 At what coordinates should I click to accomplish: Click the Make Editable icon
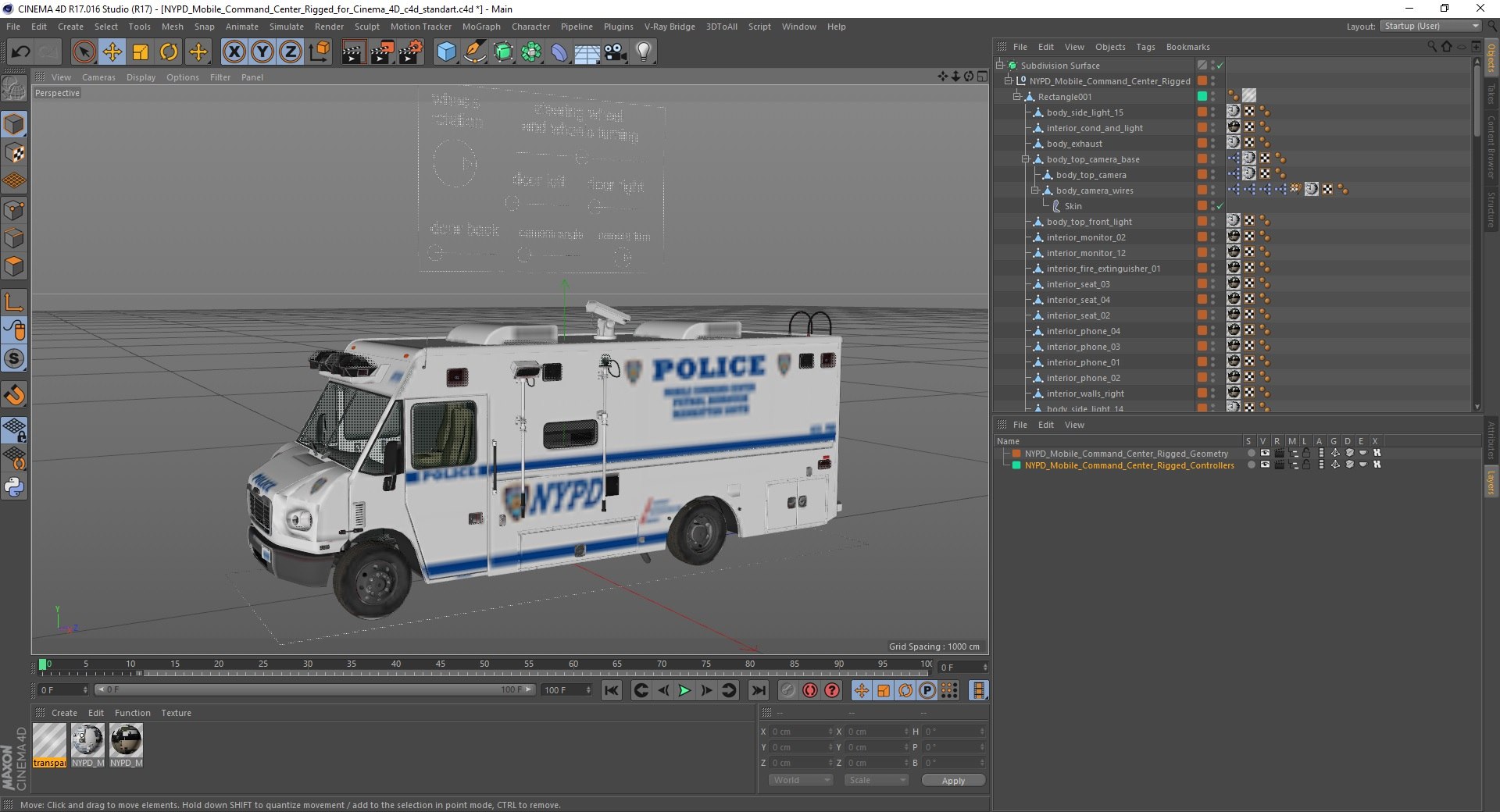pos(14,90)
